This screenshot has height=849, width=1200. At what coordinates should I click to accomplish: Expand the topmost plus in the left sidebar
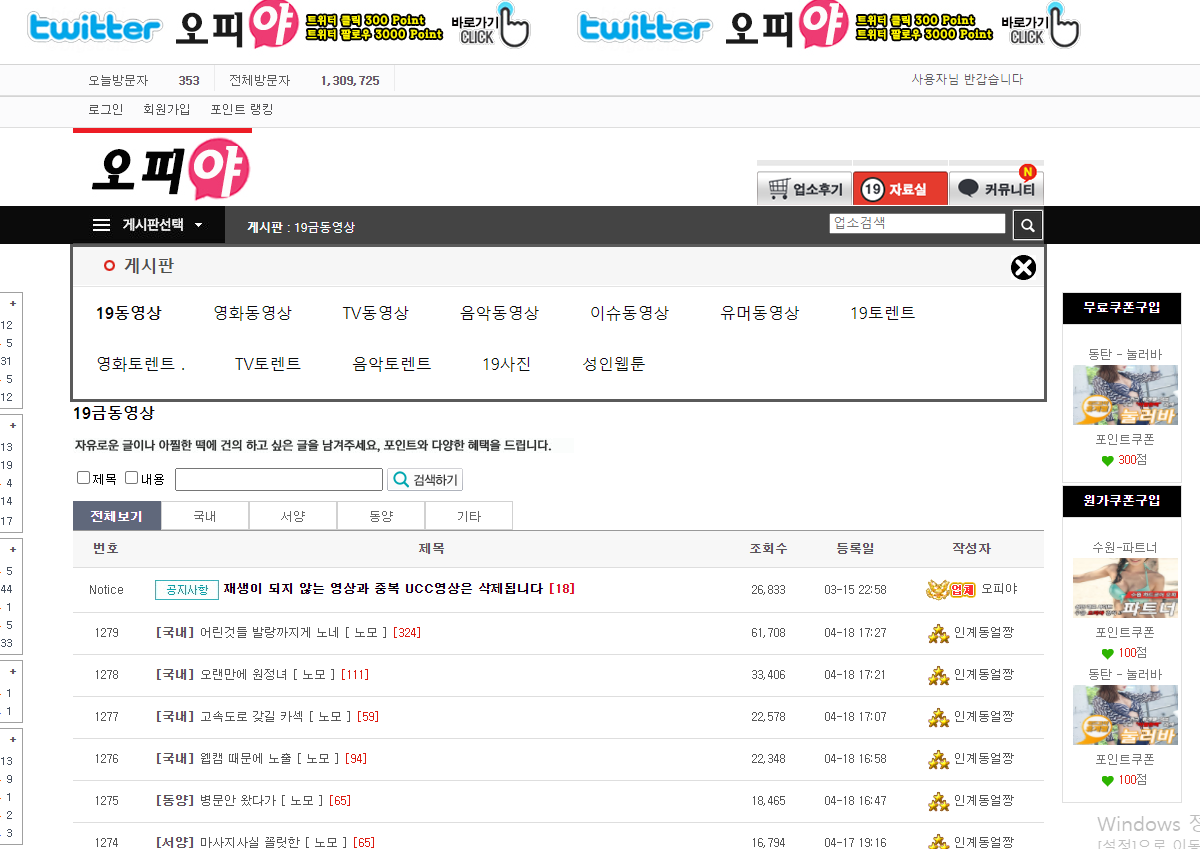(x=12, y=303)
